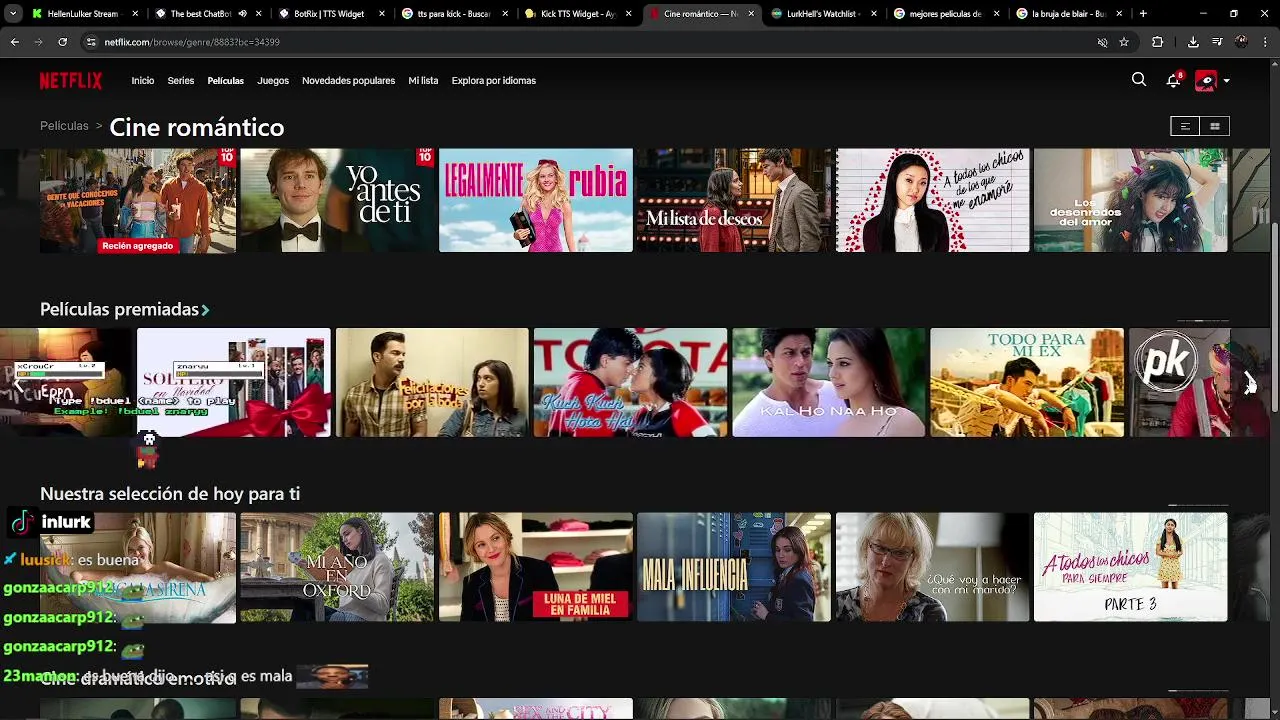This screenshot has height=720, width=1280.
Task: Open the Legalmente rubia thumbnail
Action: [x=536, y=200]
